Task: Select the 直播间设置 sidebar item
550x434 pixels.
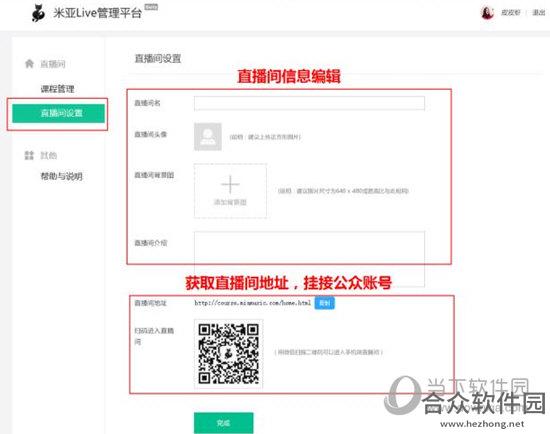Action: 59,113
